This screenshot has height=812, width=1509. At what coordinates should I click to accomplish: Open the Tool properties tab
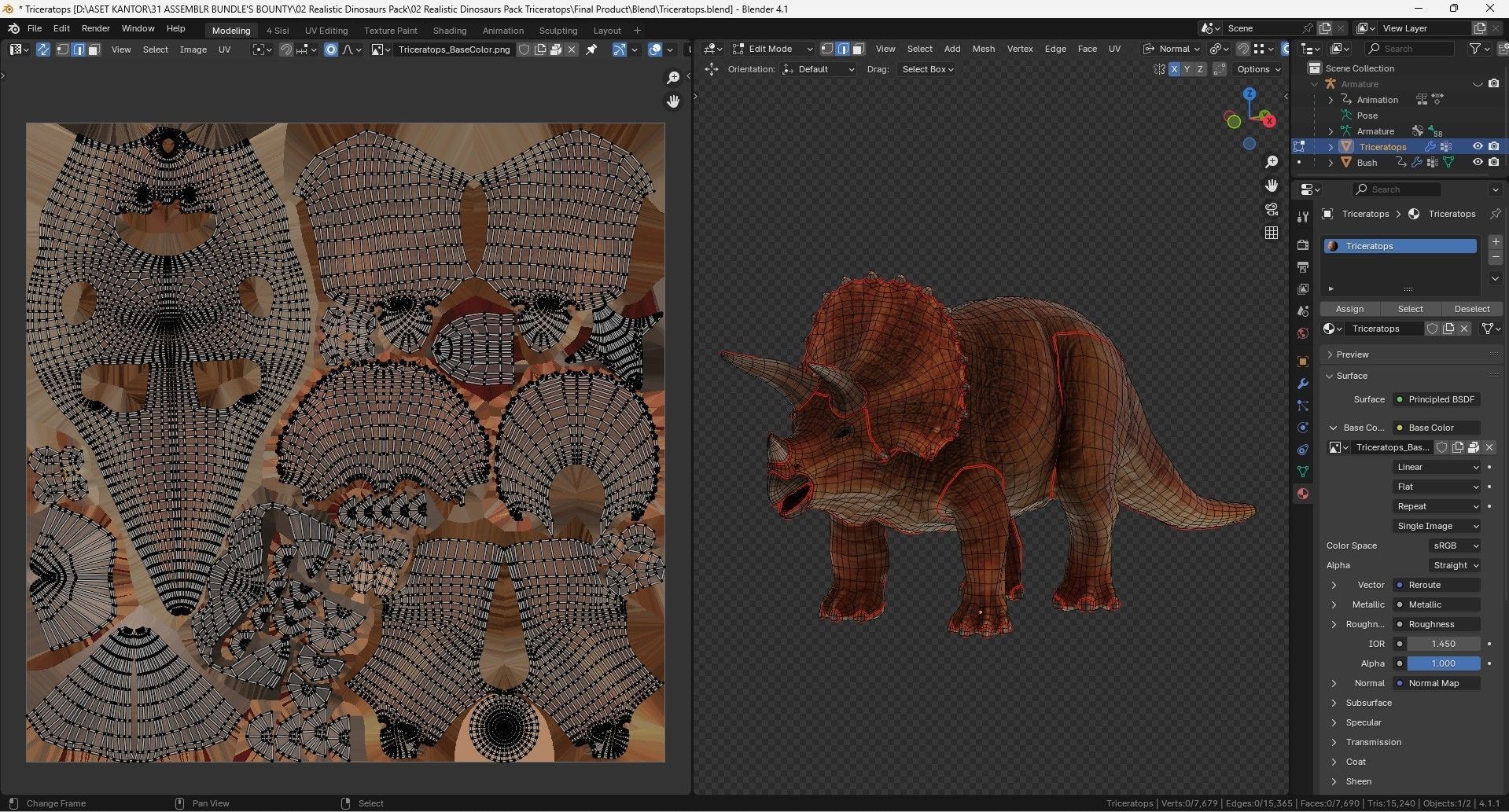point(1303,216)
